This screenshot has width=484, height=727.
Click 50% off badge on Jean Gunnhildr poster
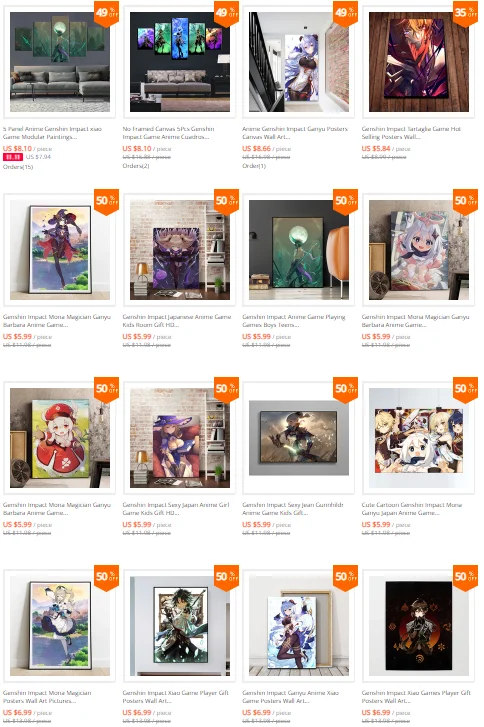(346, 389)
